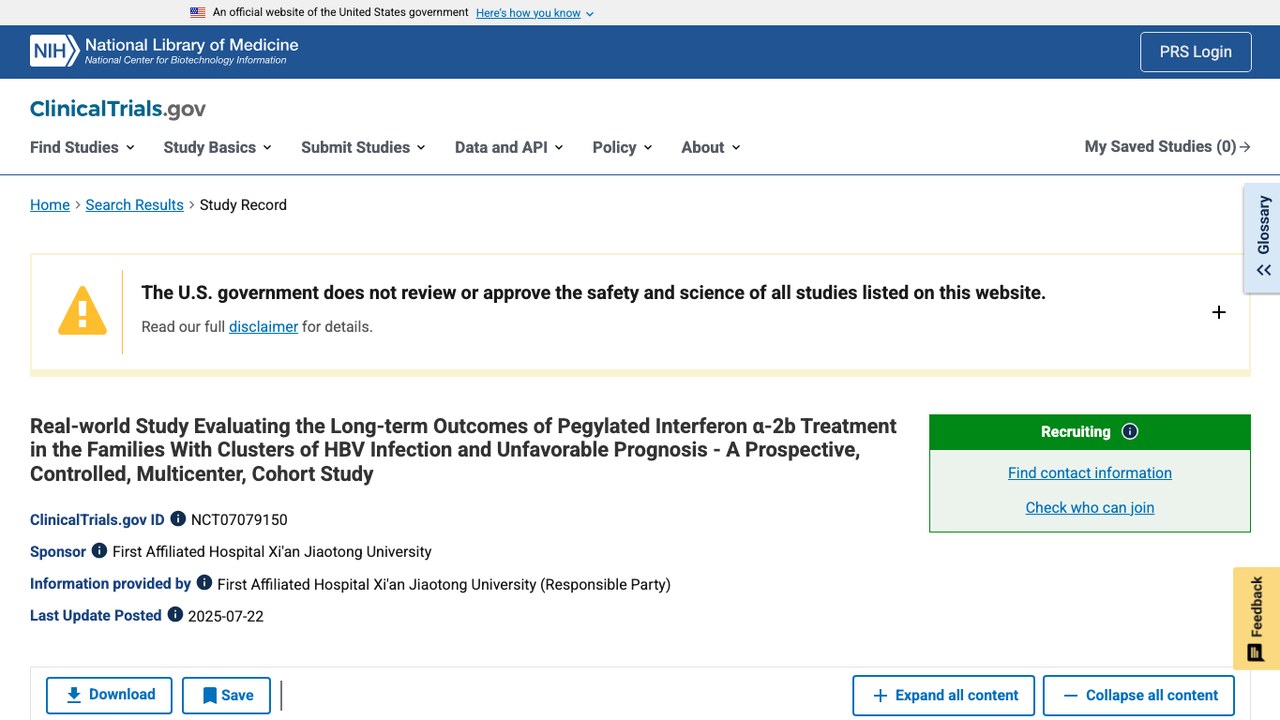Viewport: 1280px width, 720px height.
Task: Go to Home breadcrumb link
Action: (50, 205)
